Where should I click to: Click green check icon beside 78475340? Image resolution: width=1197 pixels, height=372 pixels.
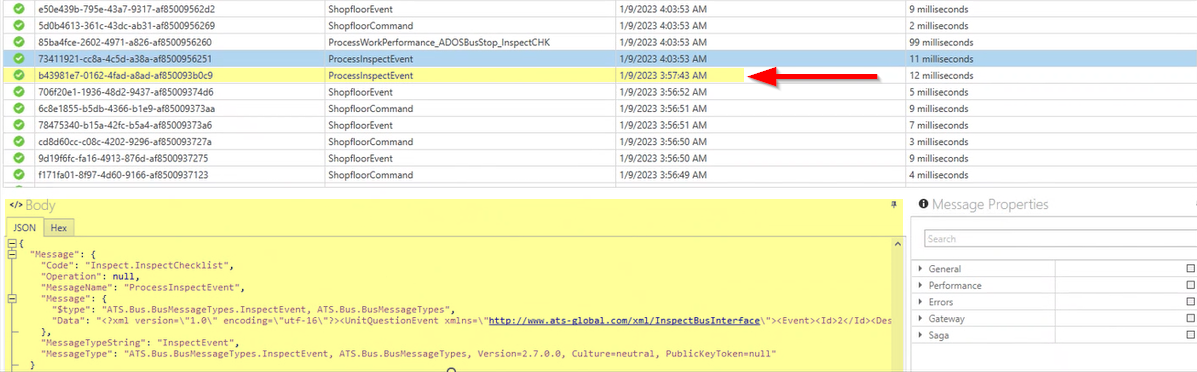19,125
